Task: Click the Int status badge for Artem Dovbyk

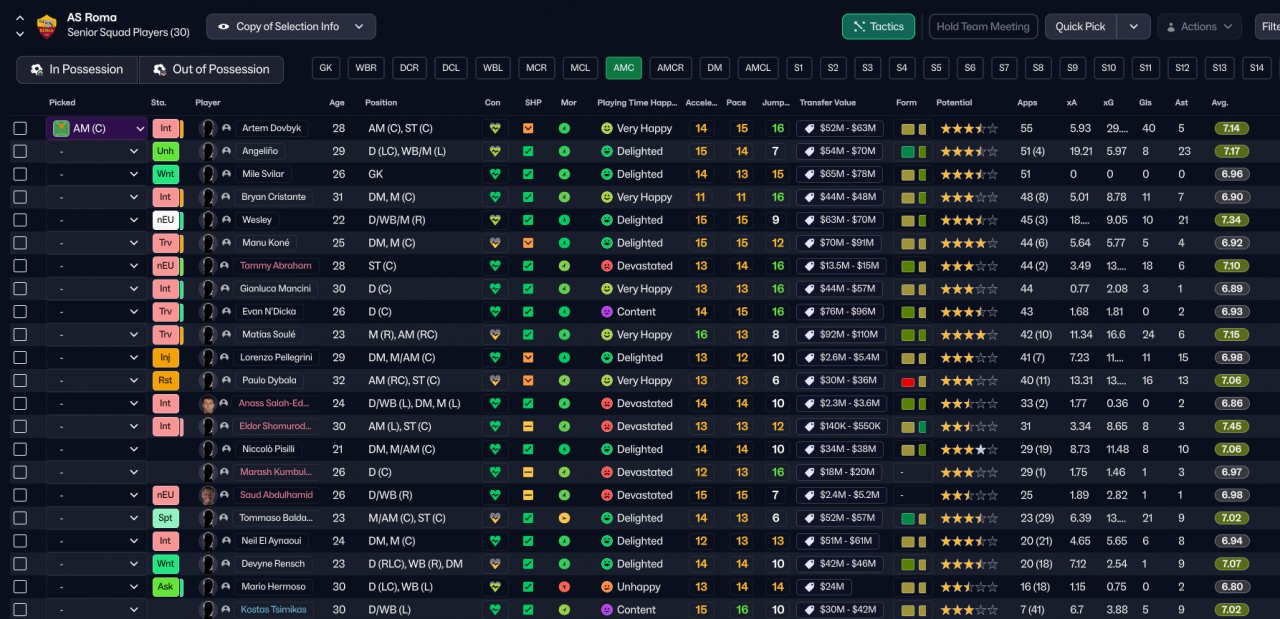Action: coord(165,129)
